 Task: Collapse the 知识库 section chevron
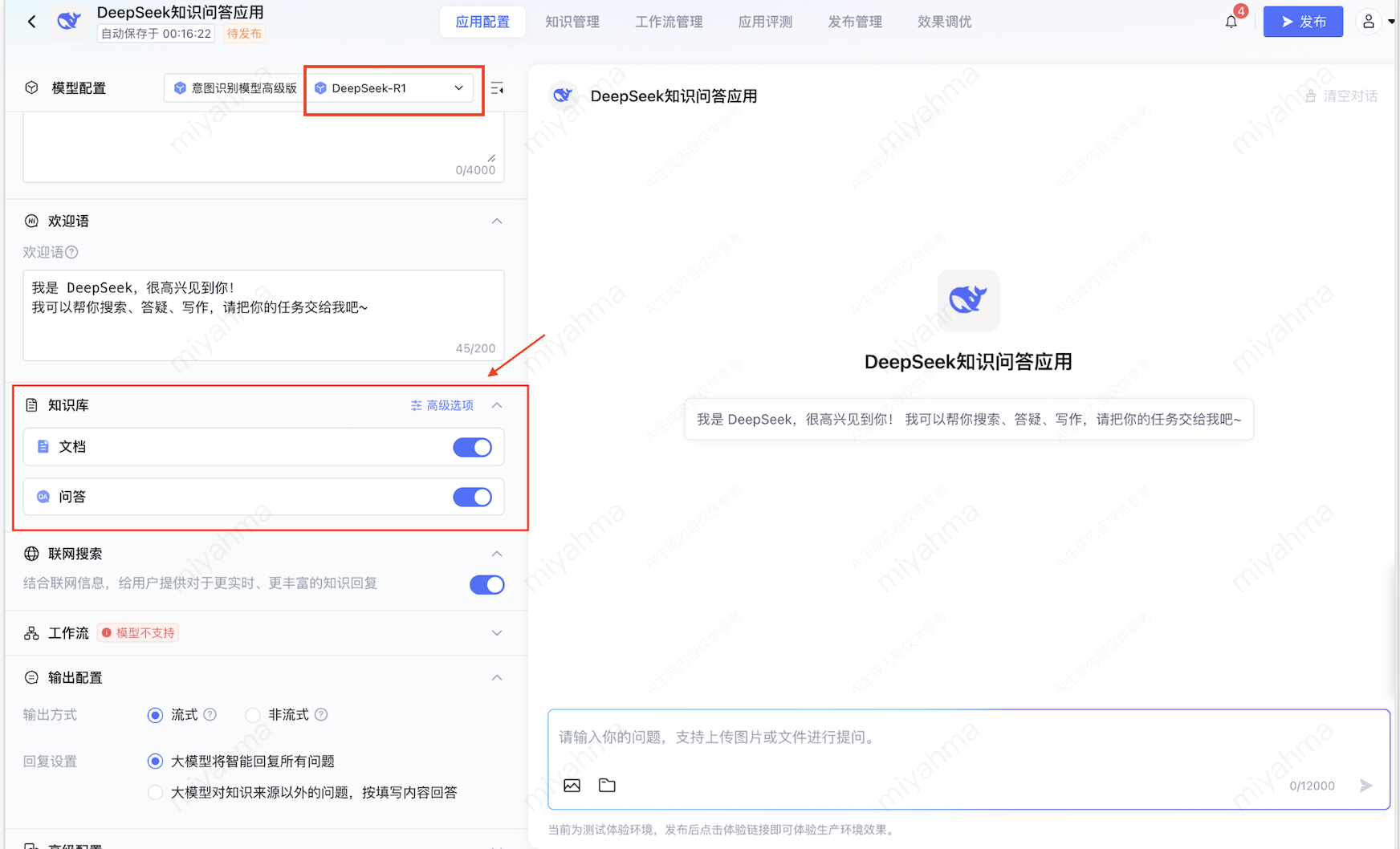coord(497,405)
